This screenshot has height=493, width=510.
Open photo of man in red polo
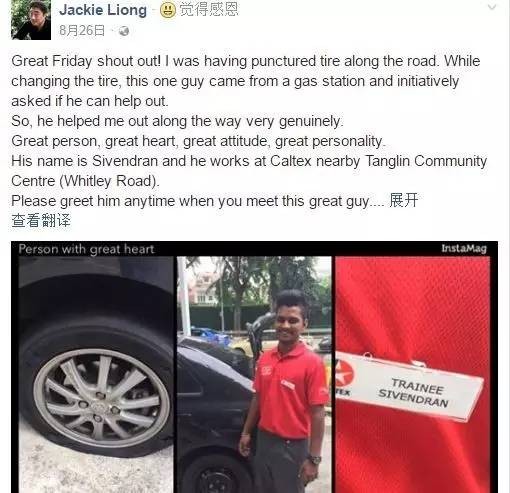[254, 374]
